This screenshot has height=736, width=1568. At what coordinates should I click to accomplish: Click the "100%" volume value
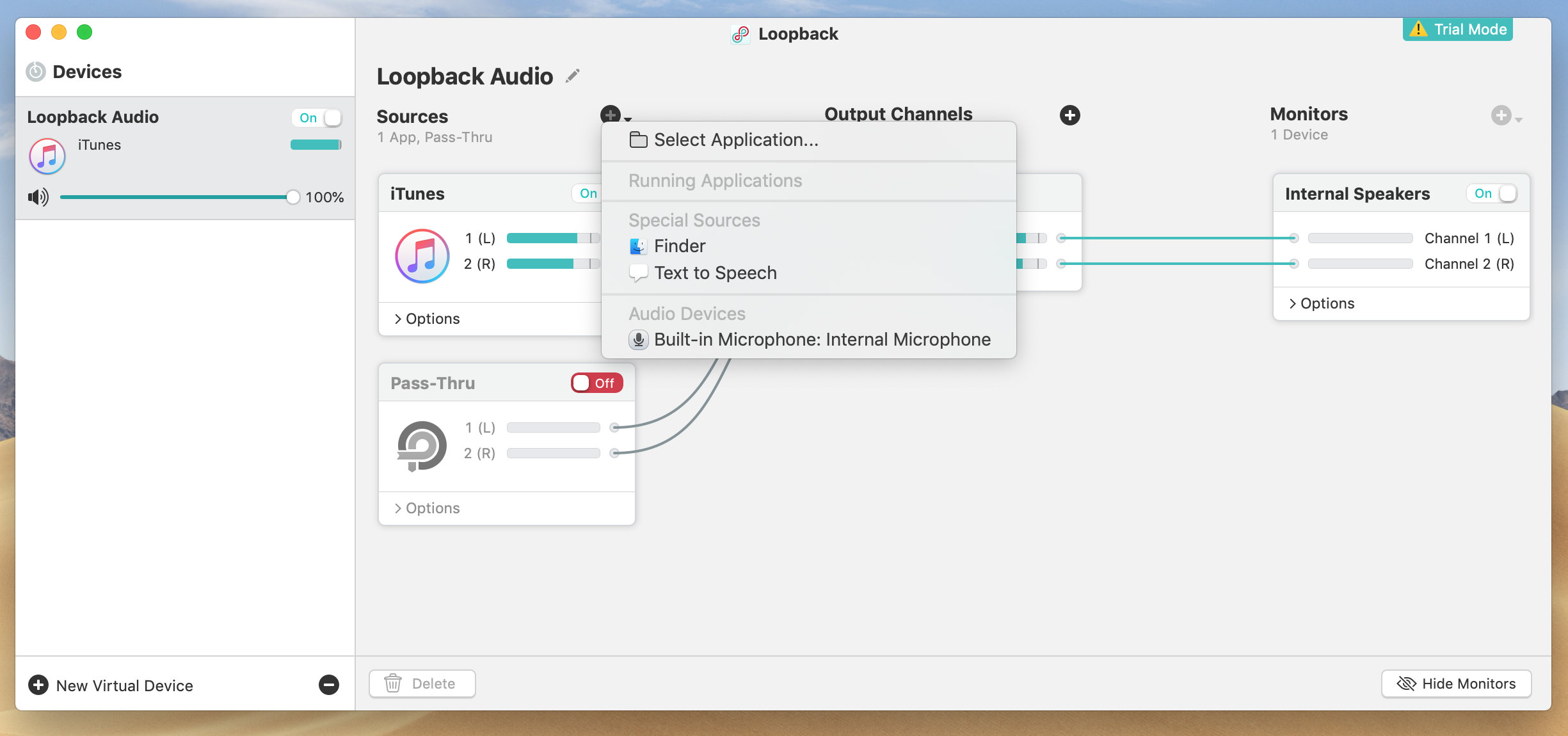point(324,197)
